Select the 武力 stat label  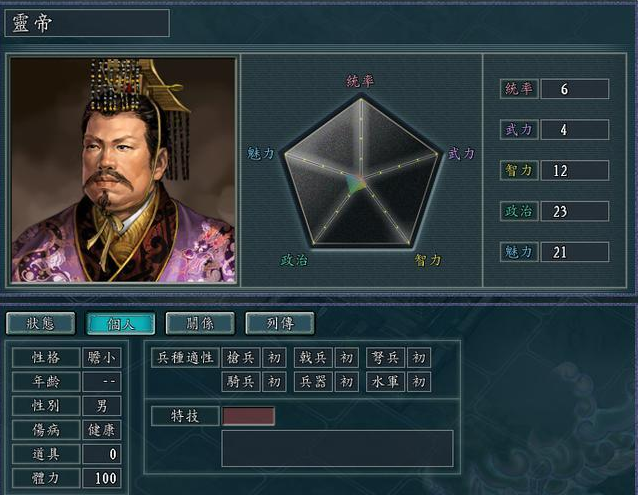click(519, 130)
